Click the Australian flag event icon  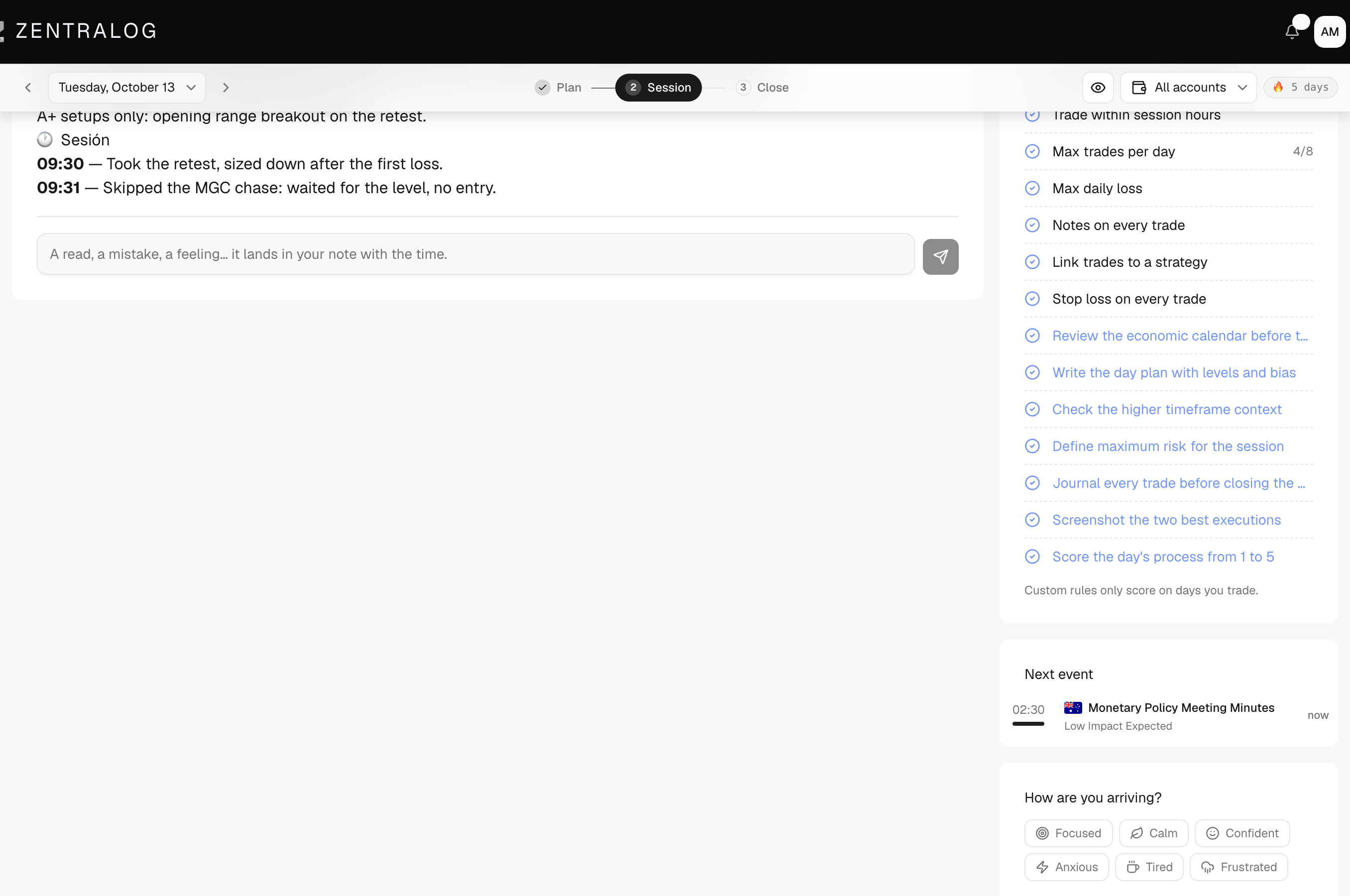pos(1073,707)
